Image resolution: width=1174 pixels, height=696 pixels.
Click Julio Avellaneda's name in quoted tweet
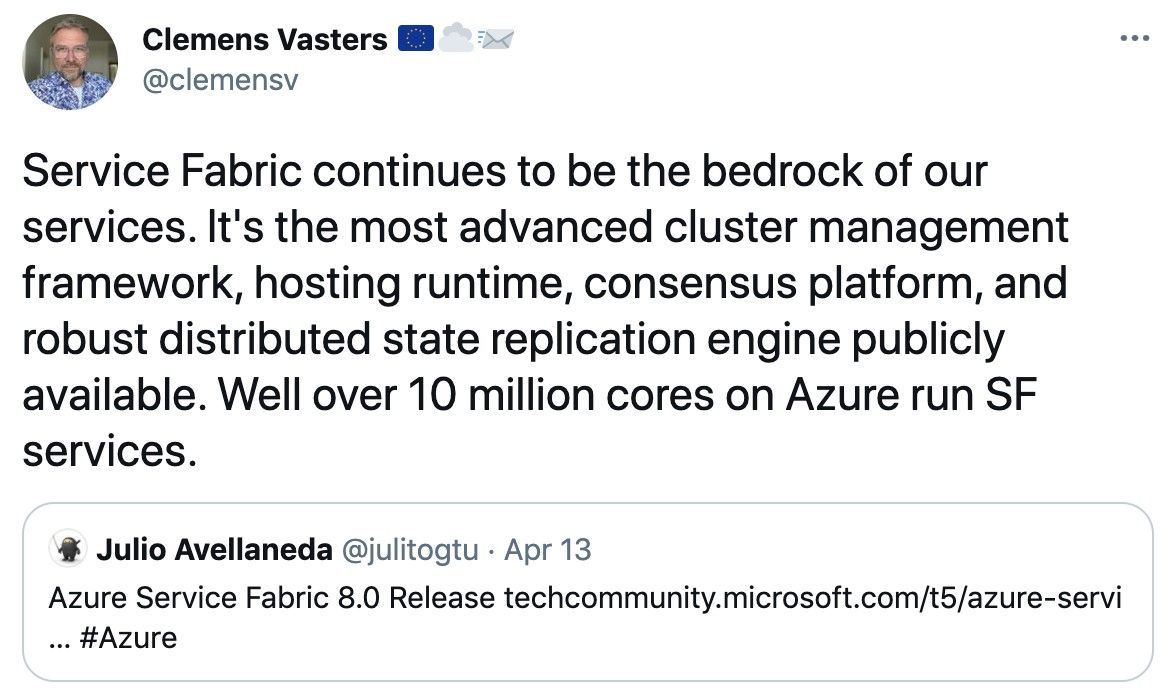[x=214, y=550]
